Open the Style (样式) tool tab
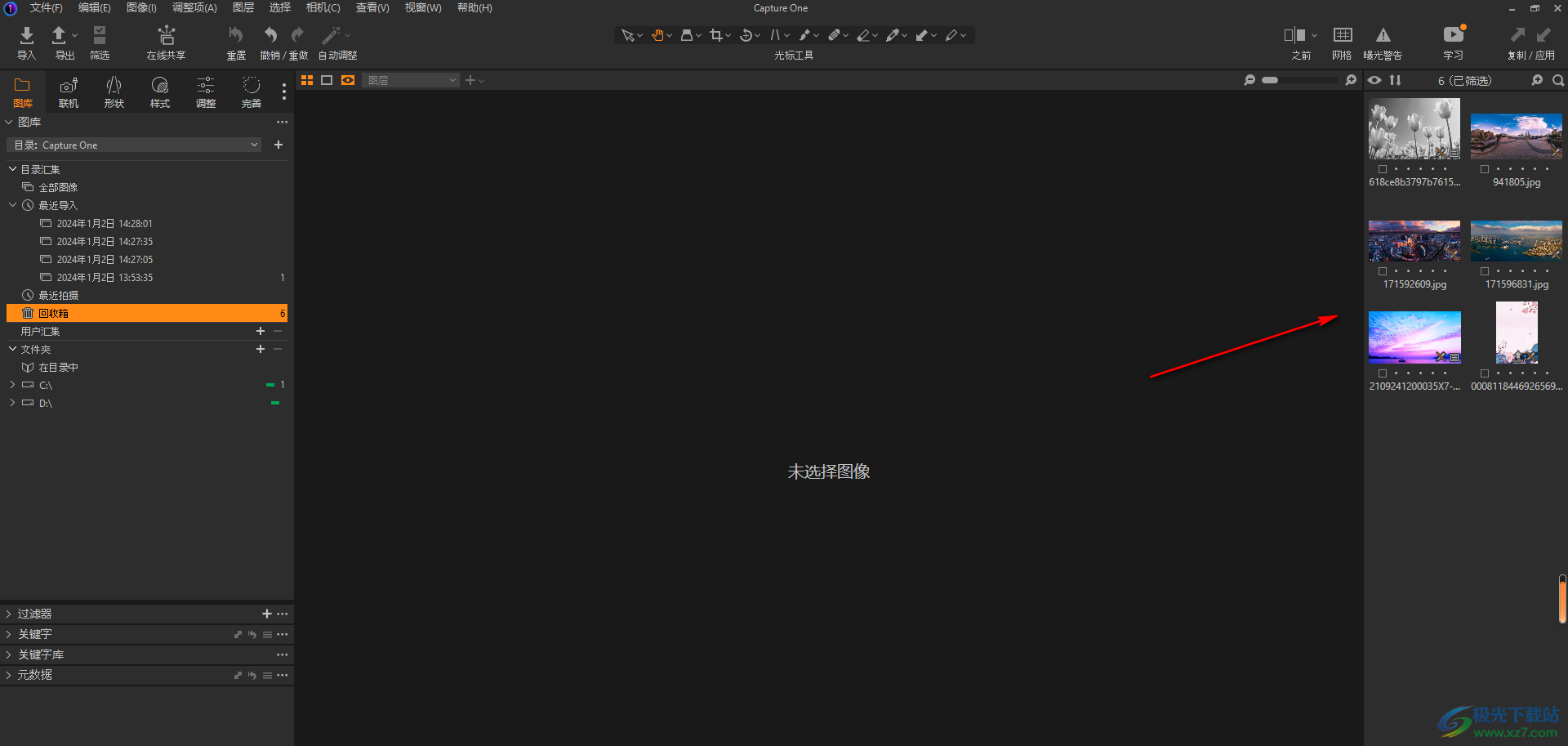The image size is (1568, 746). point(160,87)
